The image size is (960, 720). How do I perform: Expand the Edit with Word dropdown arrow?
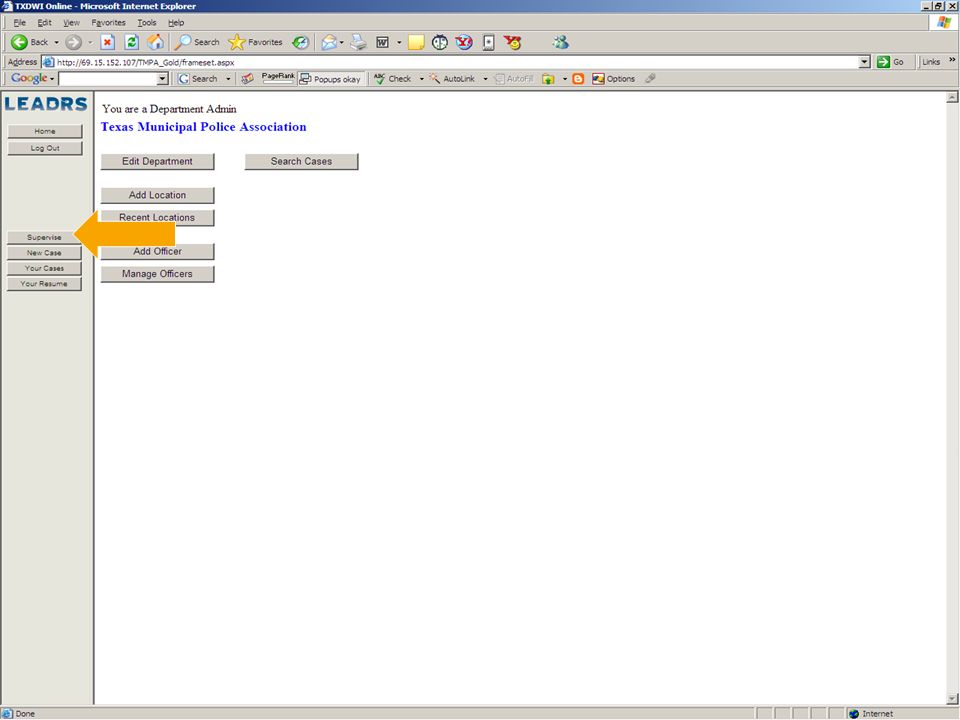[x=399, y=42]
